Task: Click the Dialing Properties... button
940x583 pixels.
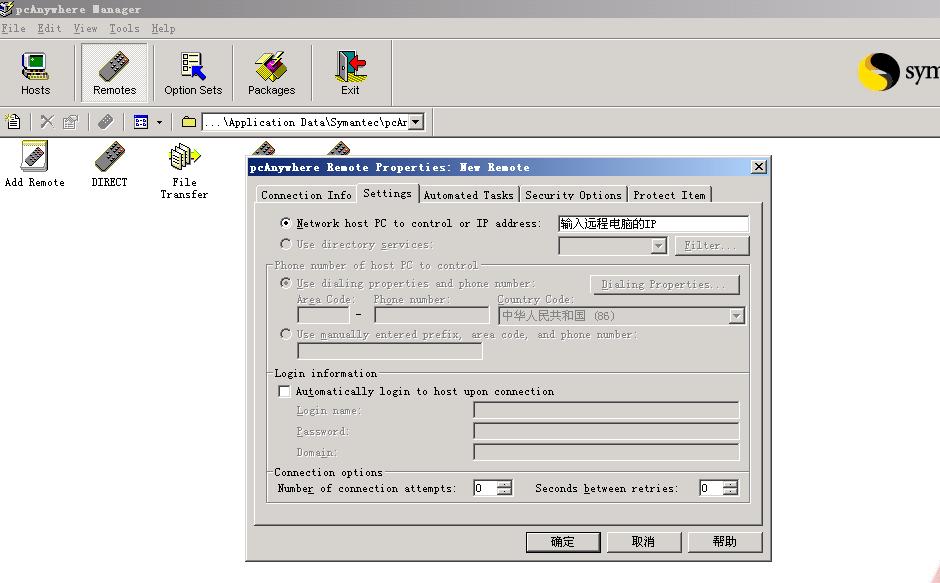Action: (664, 284)
